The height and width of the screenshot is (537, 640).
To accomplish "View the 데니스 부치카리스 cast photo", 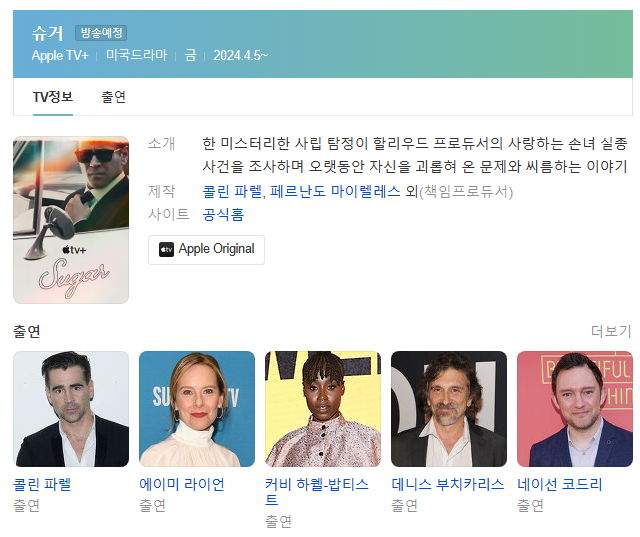I will [x=449, y=408].
